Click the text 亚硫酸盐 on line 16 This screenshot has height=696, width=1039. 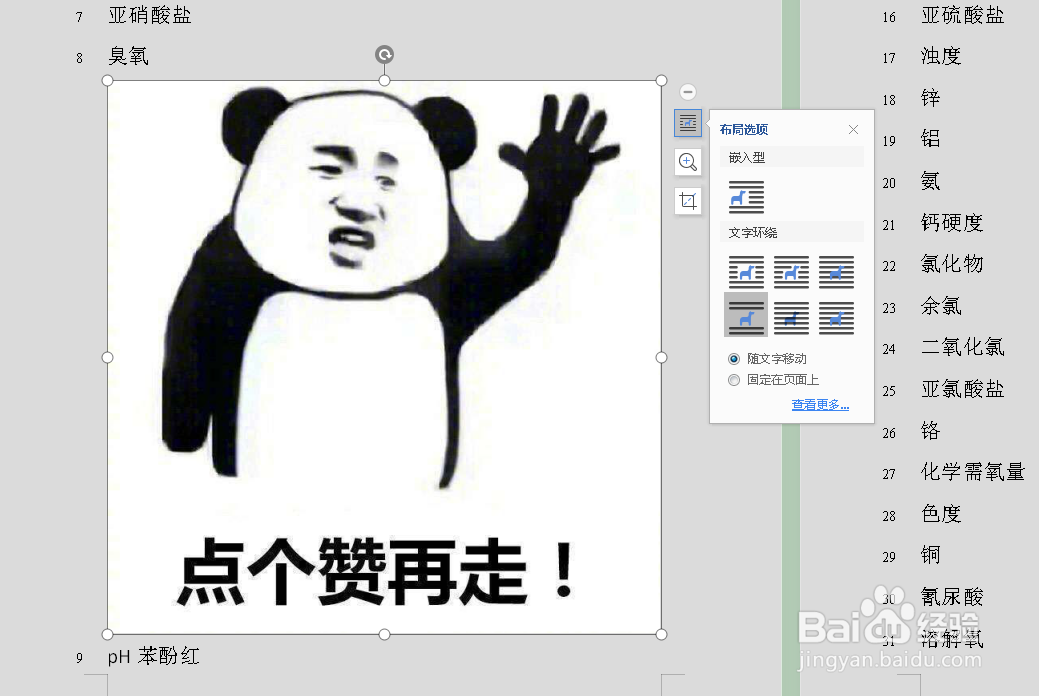pos(963,15)
